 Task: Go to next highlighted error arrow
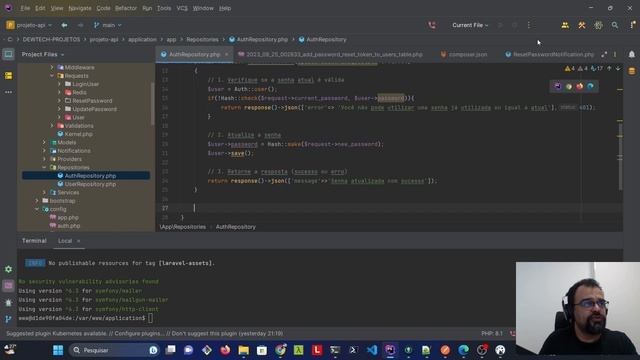pos(618,69)
